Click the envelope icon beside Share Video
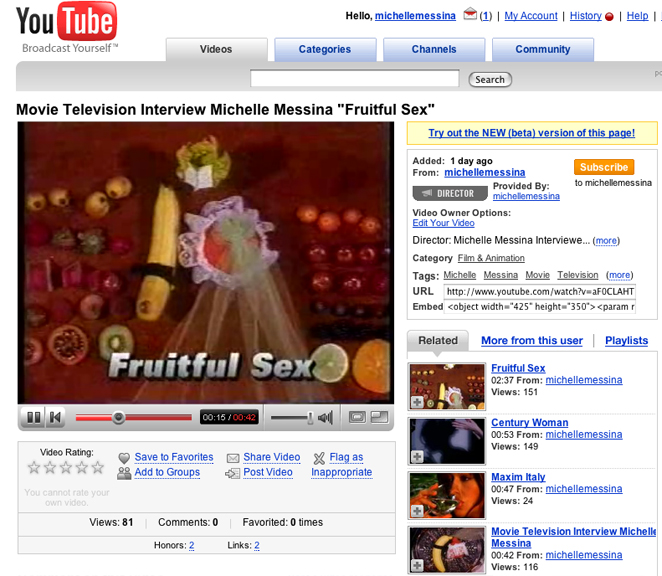 pyautogui.click(x=233, y=458)
